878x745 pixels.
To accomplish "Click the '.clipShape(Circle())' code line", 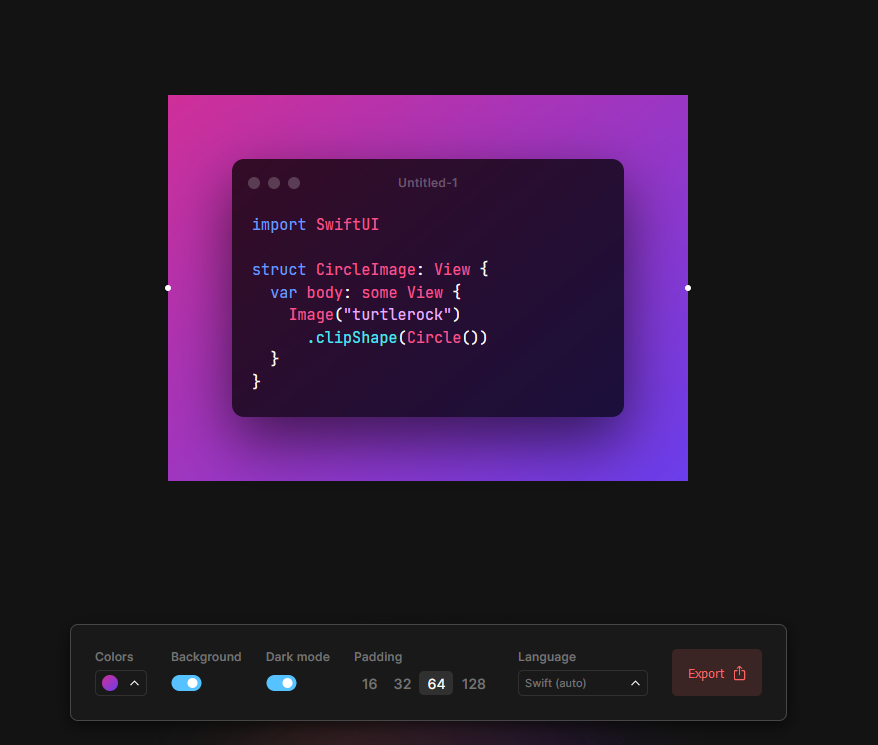I will tap(398, 337).
